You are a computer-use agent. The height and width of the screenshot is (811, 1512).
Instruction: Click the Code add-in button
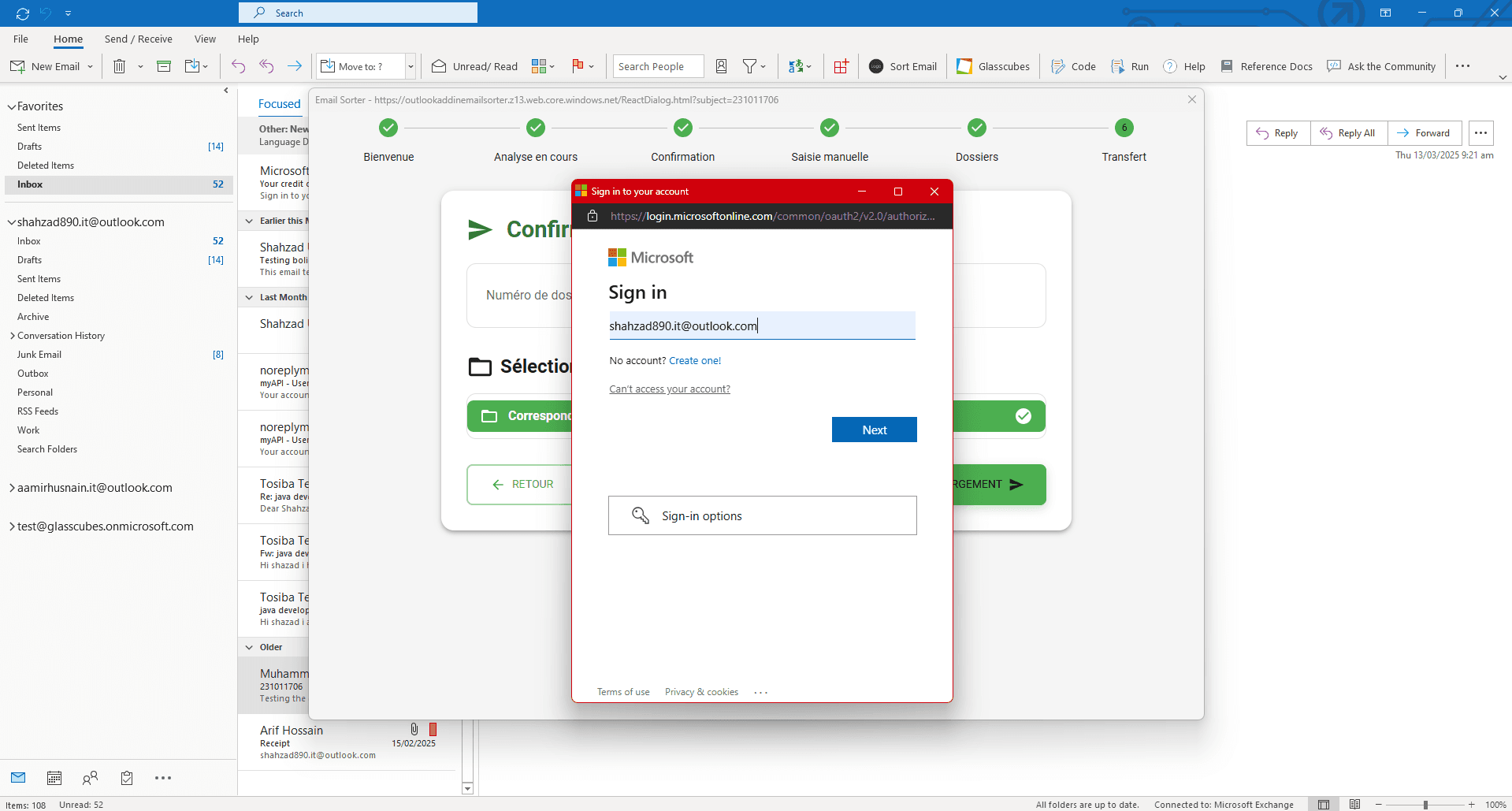[1073, 66]
